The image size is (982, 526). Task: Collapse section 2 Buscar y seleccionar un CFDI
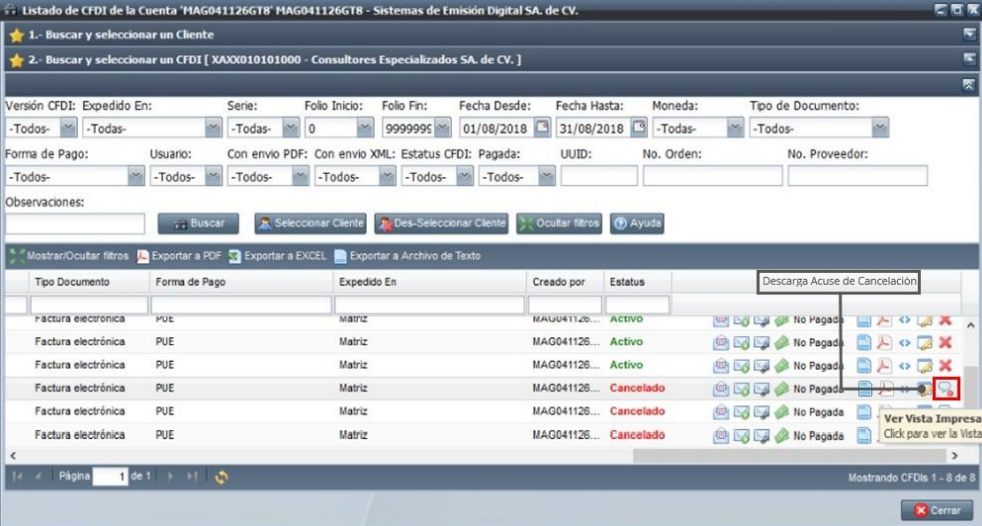pyautogui.click(x=968, y=60)
